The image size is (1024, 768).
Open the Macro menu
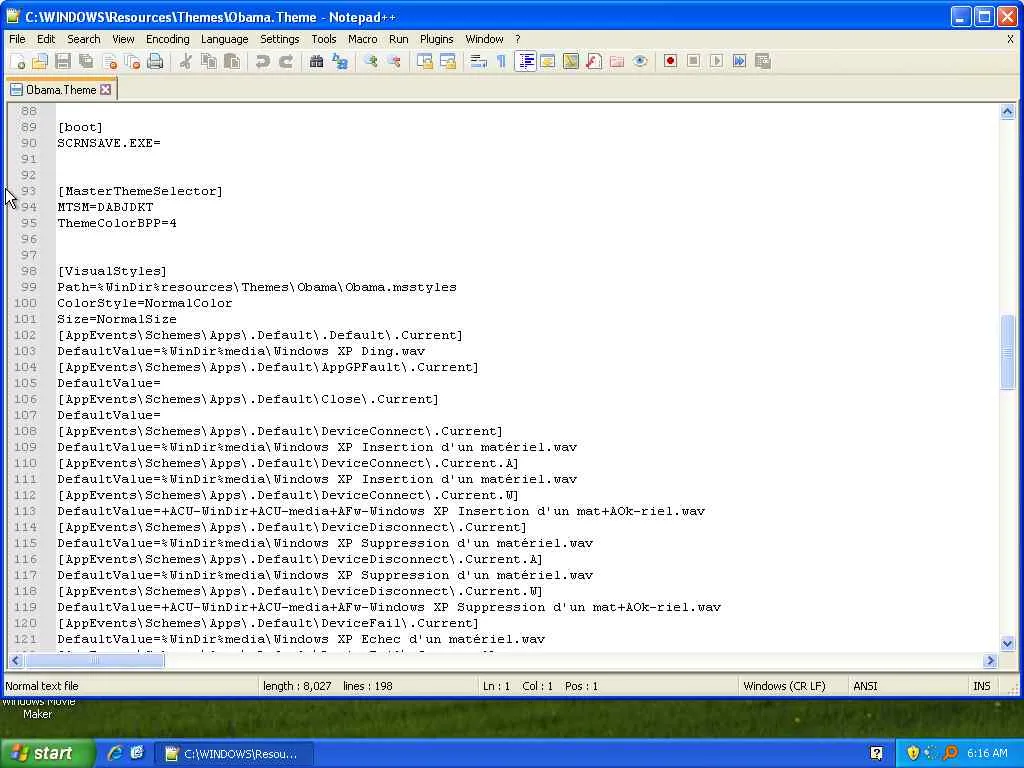362,39
